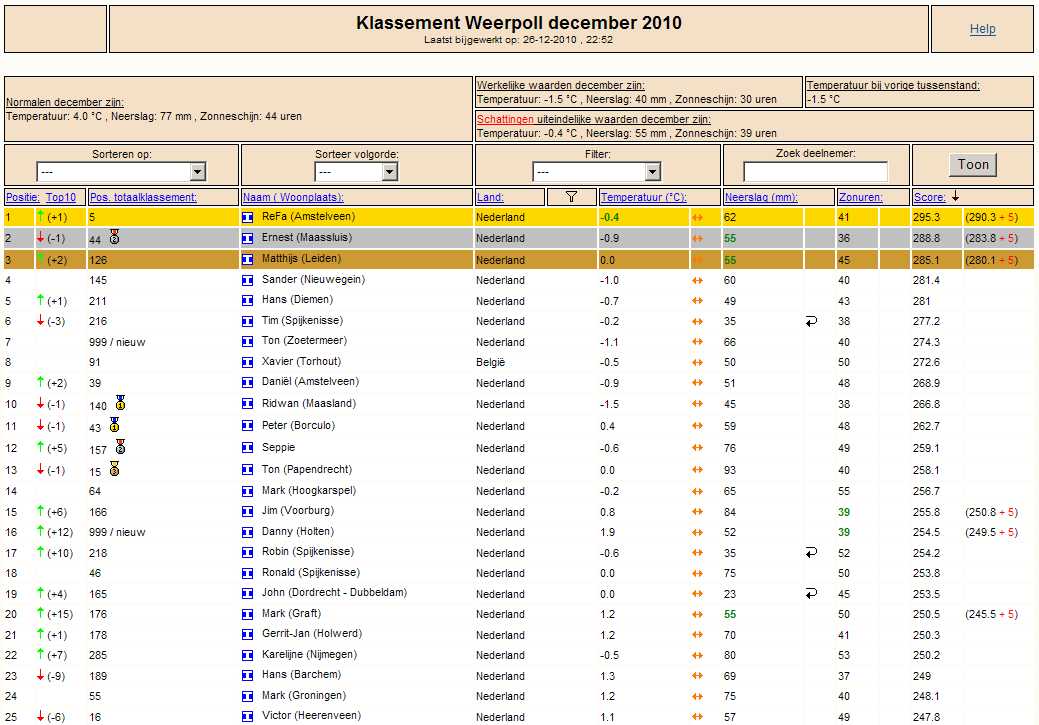The image size is (1039, 725).
Task: Open the Sorteren op dropdown
Action: click(121, 172)
